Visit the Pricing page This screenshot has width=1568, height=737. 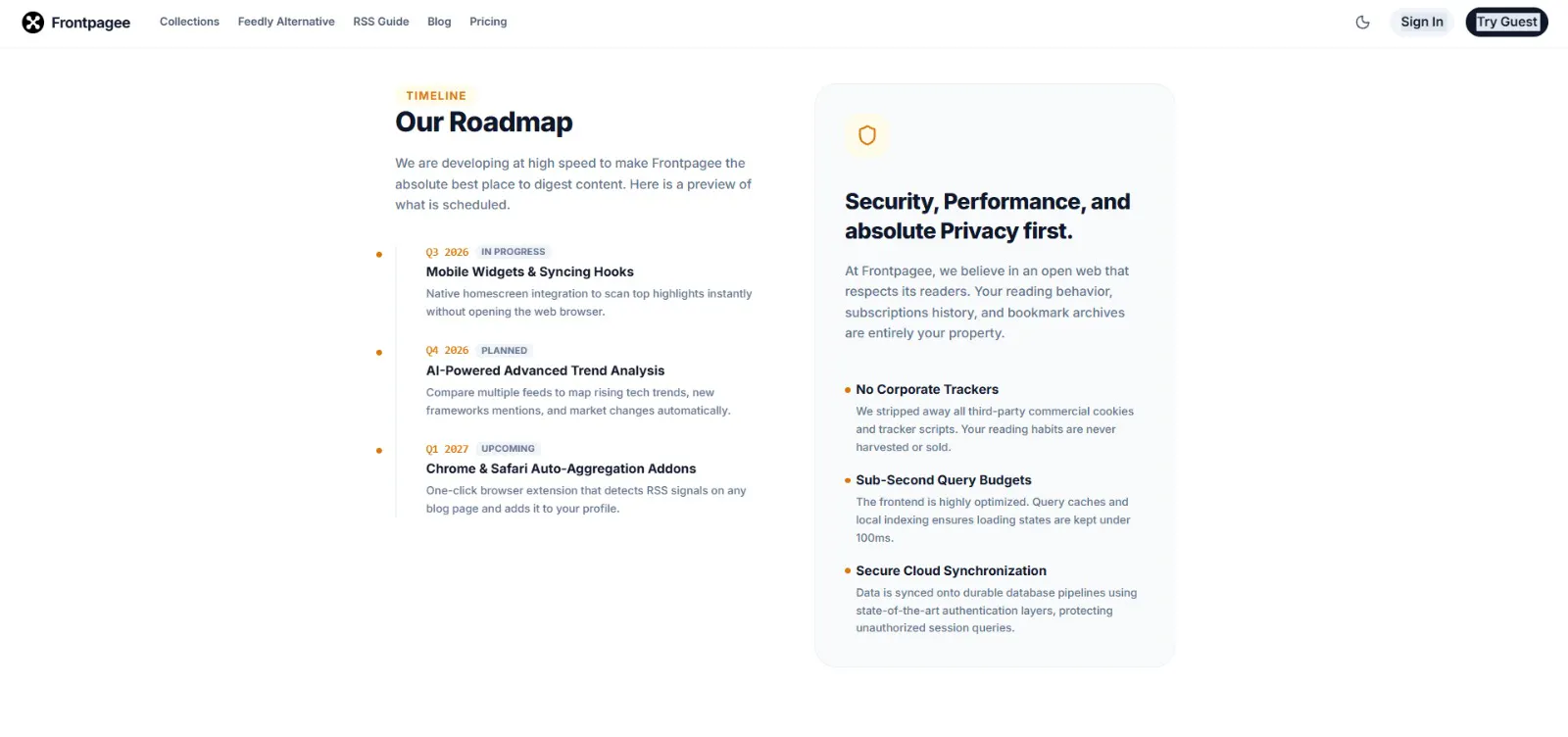click(488, 22)
